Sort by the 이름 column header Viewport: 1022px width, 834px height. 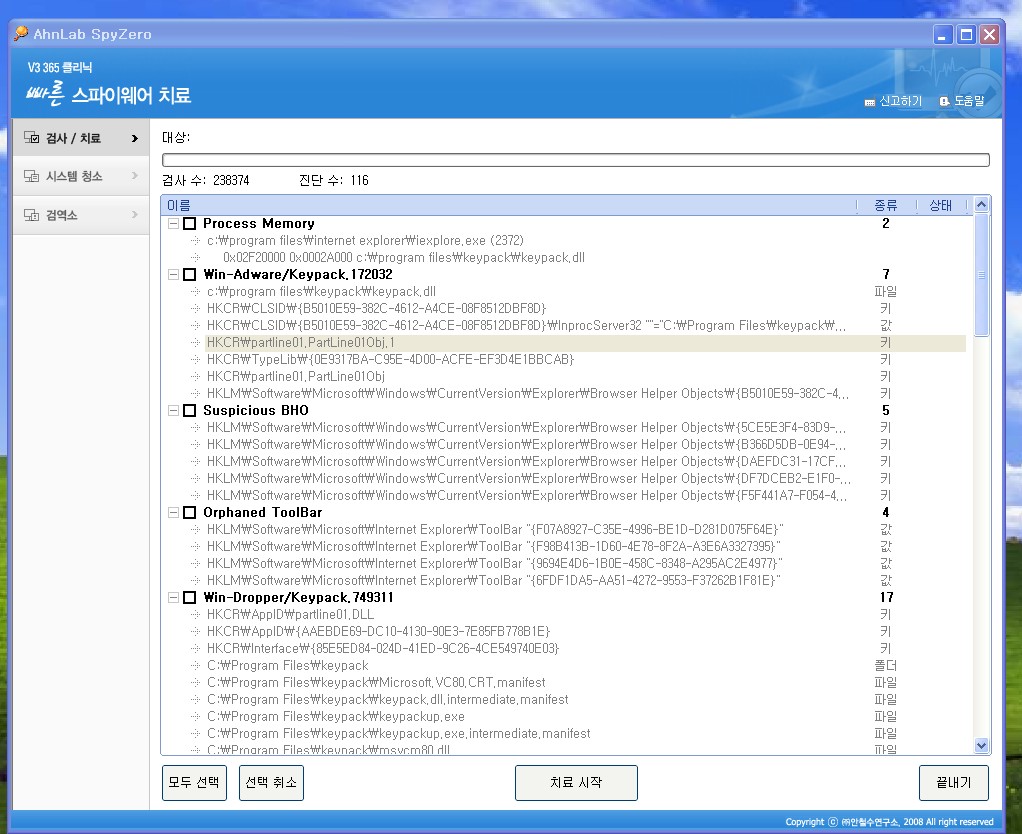click(x=508, y=206)
